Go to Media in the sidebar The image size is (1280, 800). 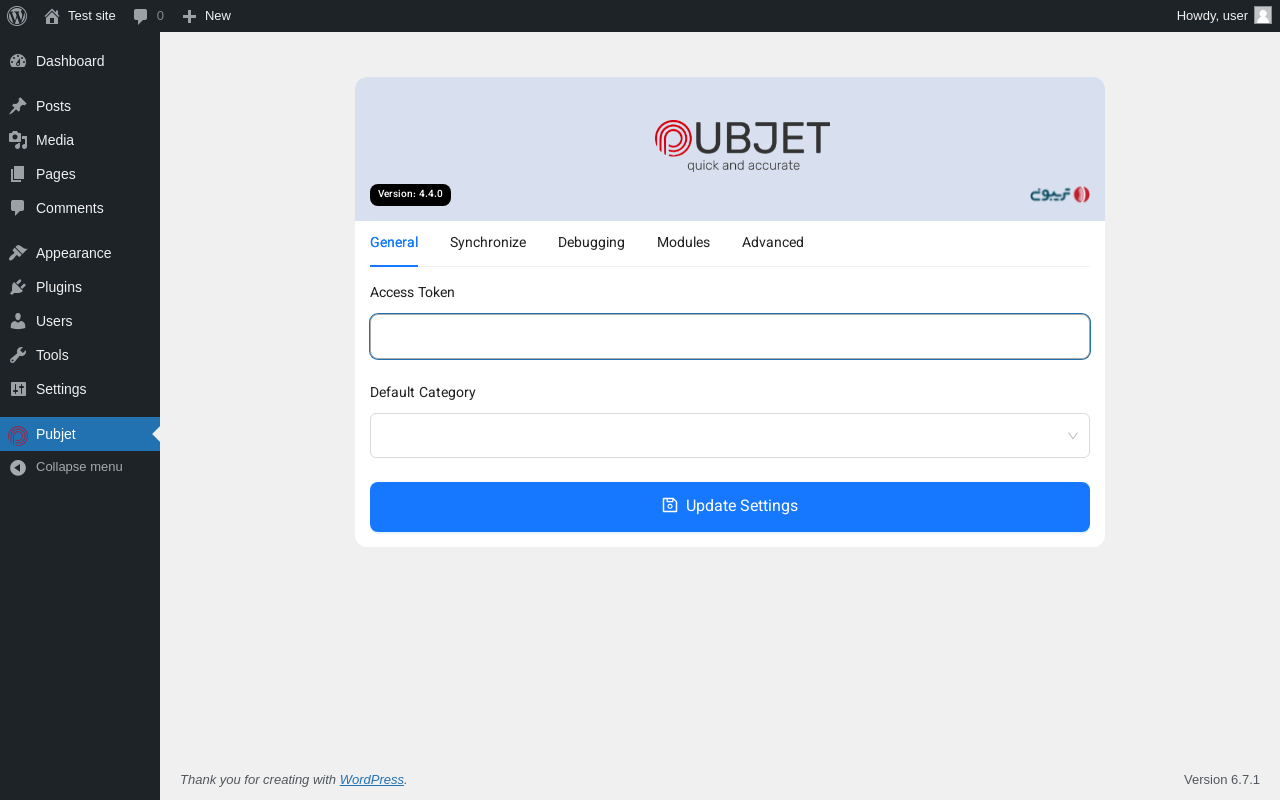80,140
